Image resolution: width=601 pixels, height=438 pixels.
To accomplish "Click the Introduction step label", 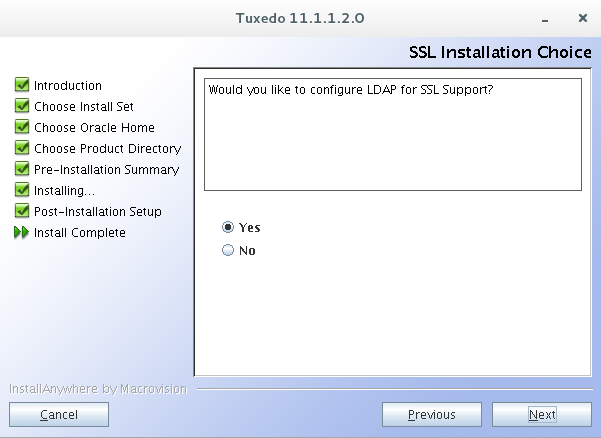I will pyautogui.click(x=68, y=86).
